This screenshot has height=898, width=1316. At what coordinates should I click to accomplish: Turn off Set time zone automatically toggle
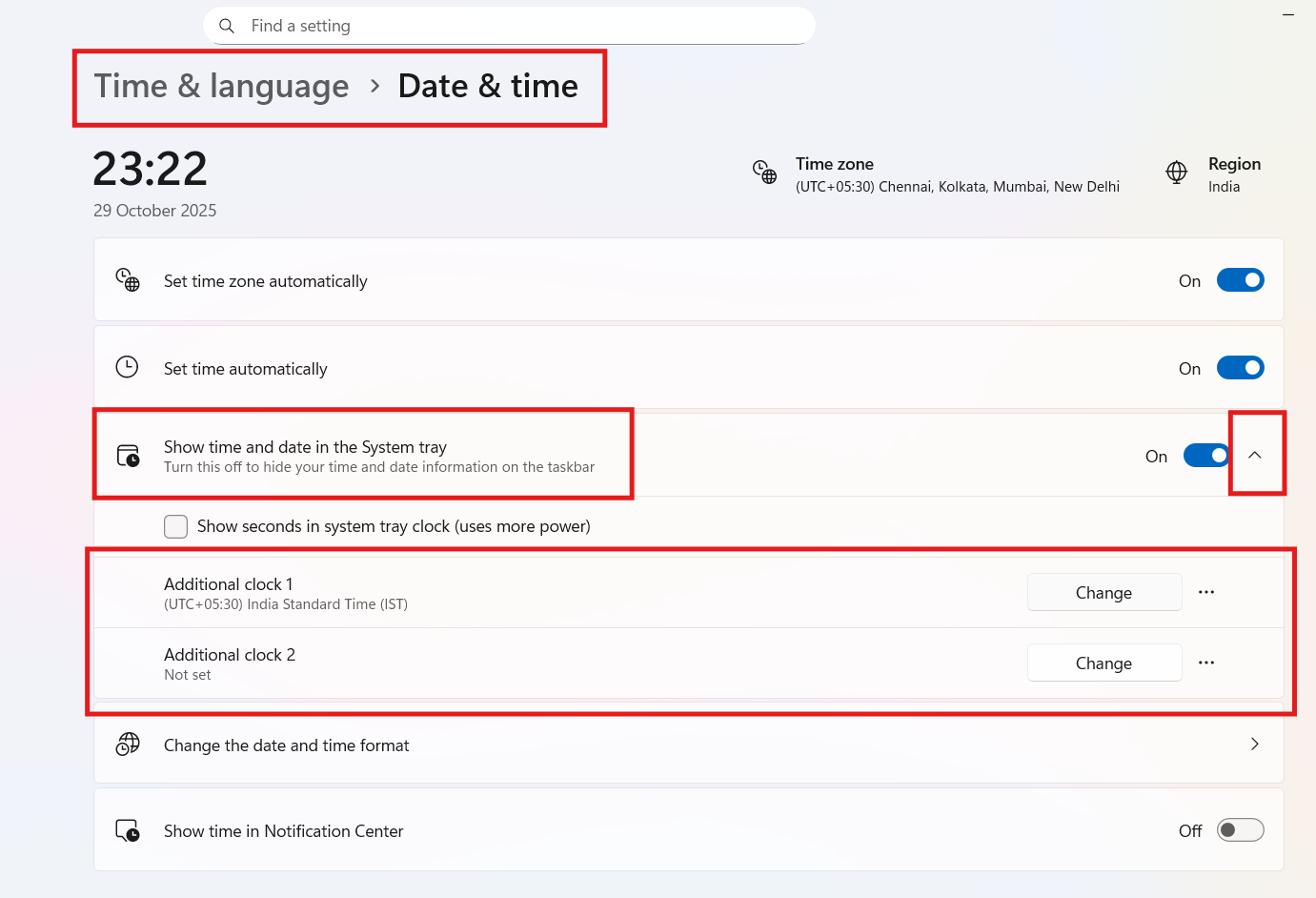point(1240,280)
